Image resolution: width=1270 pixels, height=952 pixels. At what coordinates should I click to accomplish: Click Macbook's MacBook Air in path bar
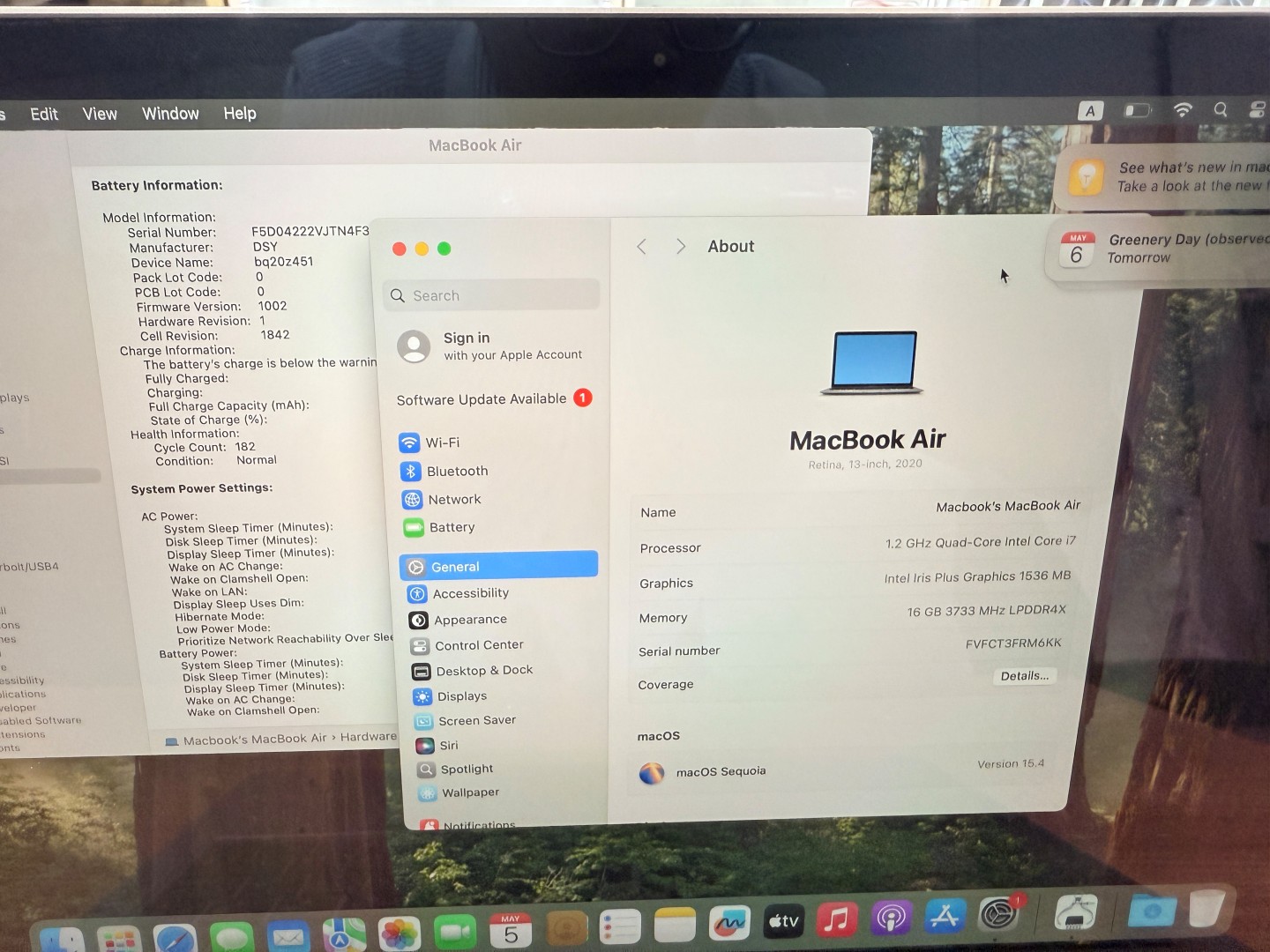(255, 740)
